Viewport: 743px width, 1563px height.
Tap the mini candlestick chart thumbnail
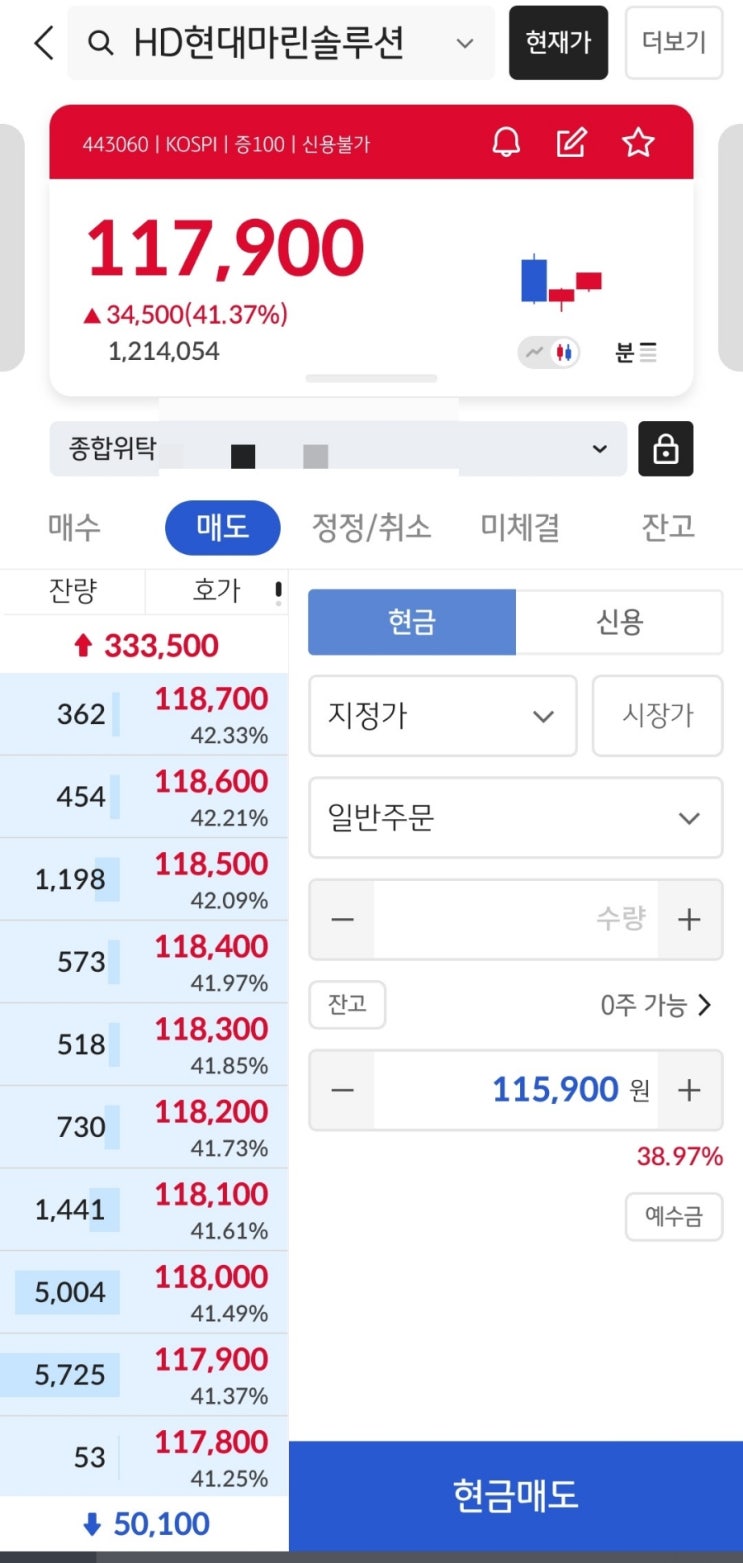click(561, 281)
